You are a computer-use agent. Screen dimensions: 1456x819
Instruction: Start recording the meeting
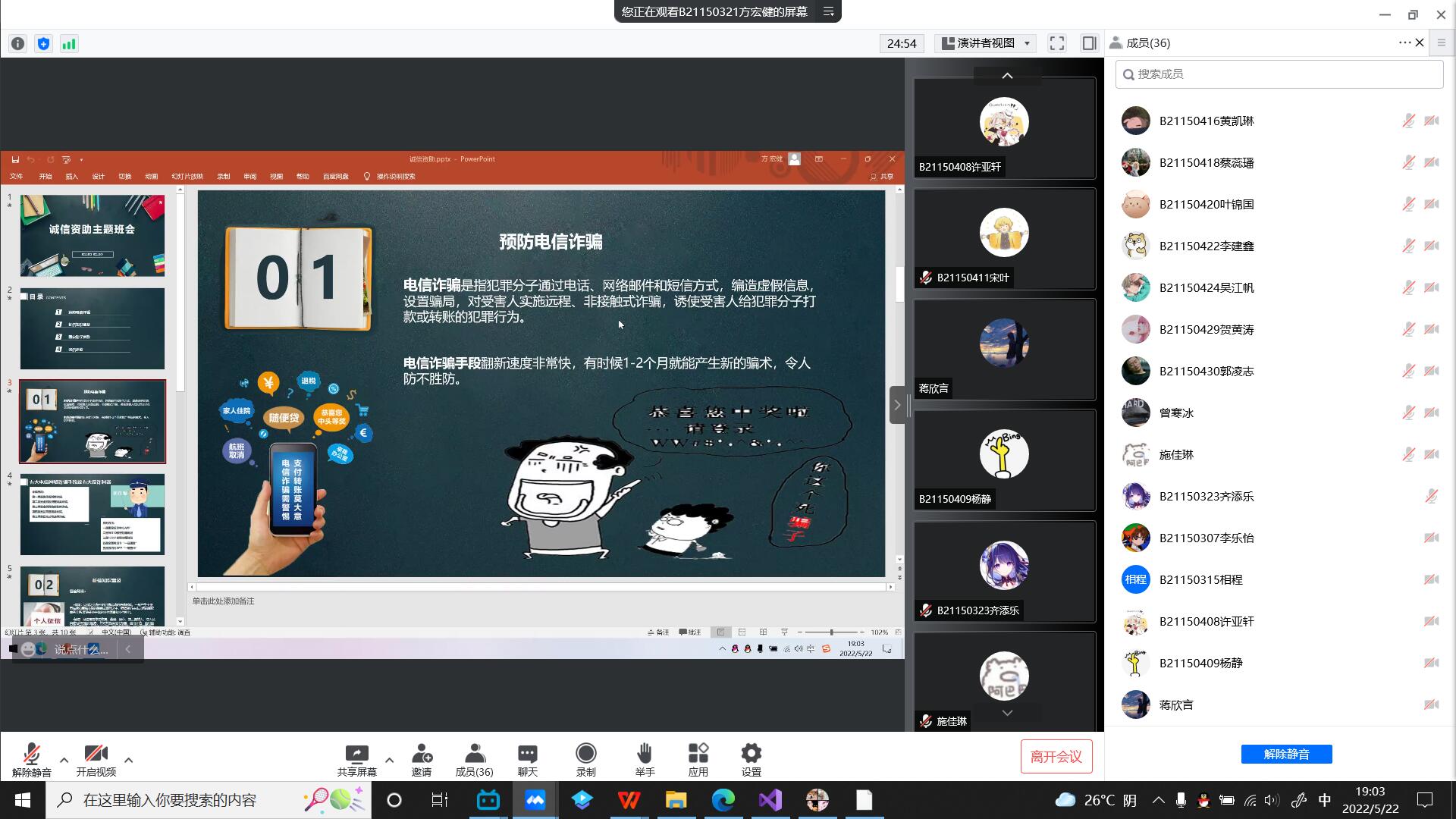point(585,755)
